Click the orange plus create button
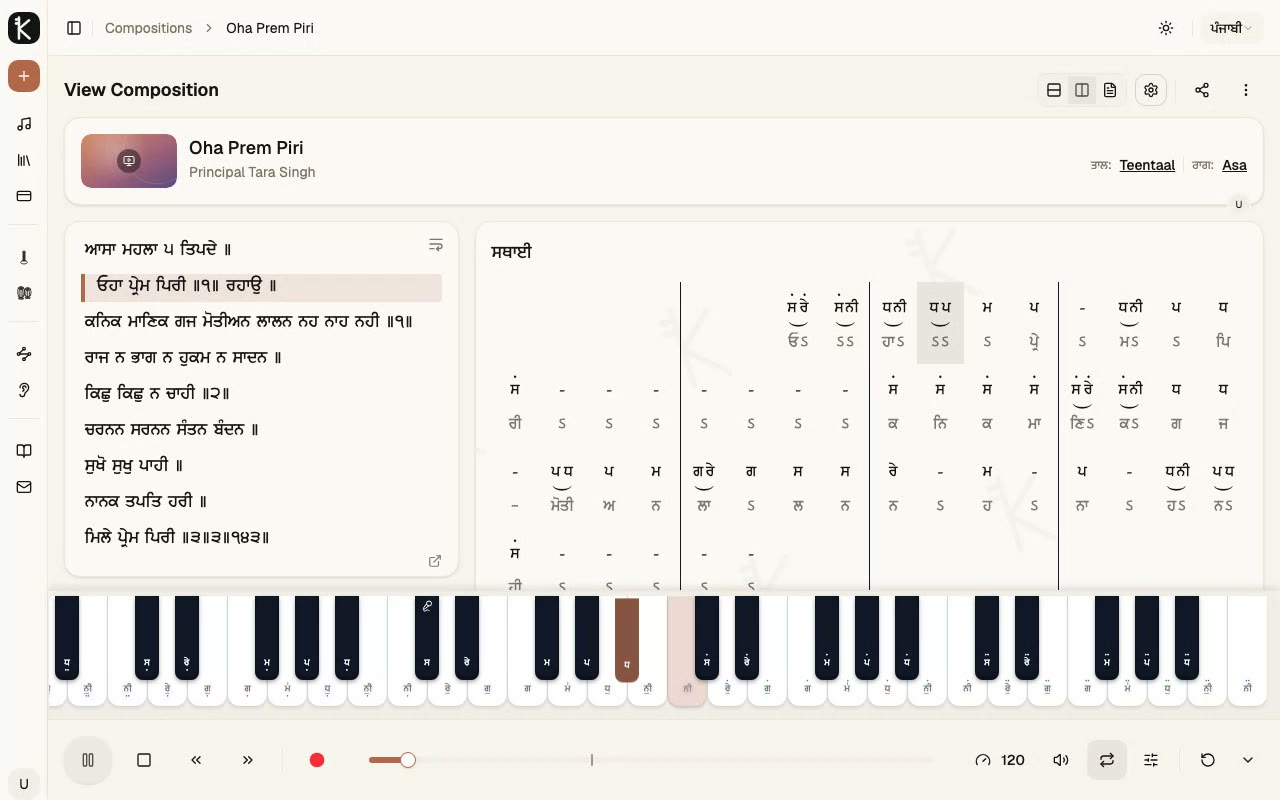This screenshot has width=1280, height=800. [24, 76]
